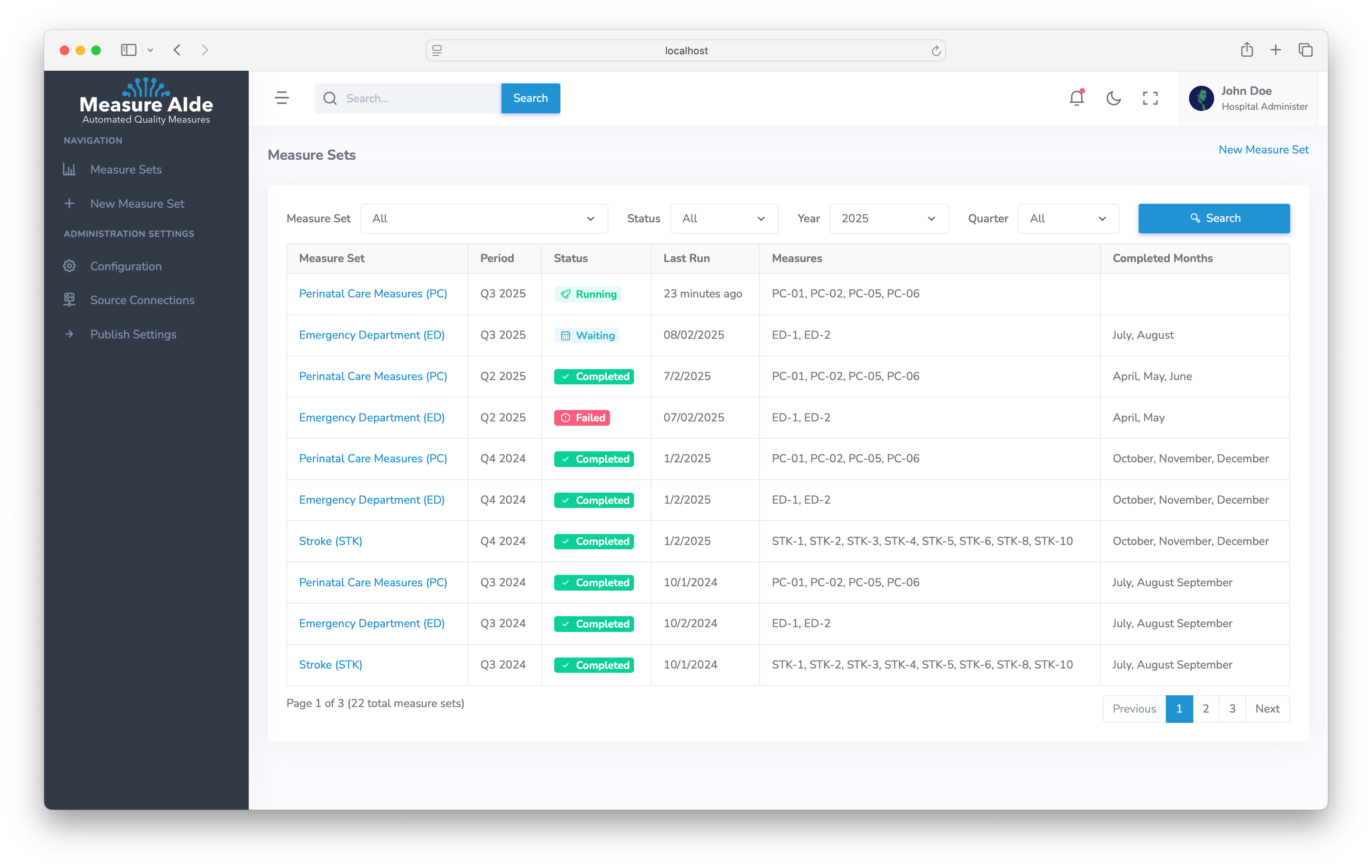This screenshot has width=1372, height=868.
Task: Go to Publish Settings in sidebar
Action: coord(133,334)
